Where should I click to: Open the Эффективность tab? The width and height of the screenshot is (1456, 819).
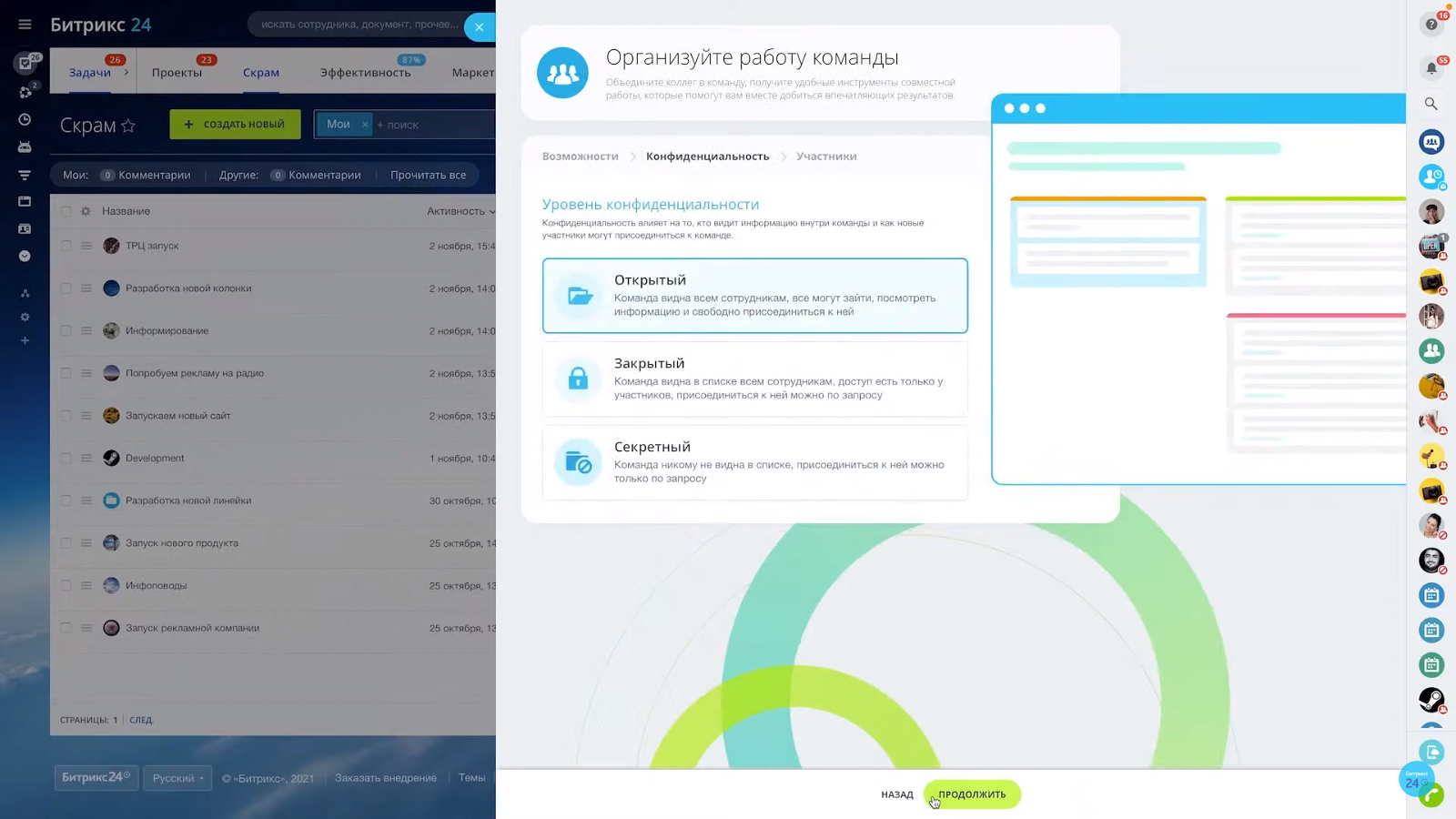point(365,73)
